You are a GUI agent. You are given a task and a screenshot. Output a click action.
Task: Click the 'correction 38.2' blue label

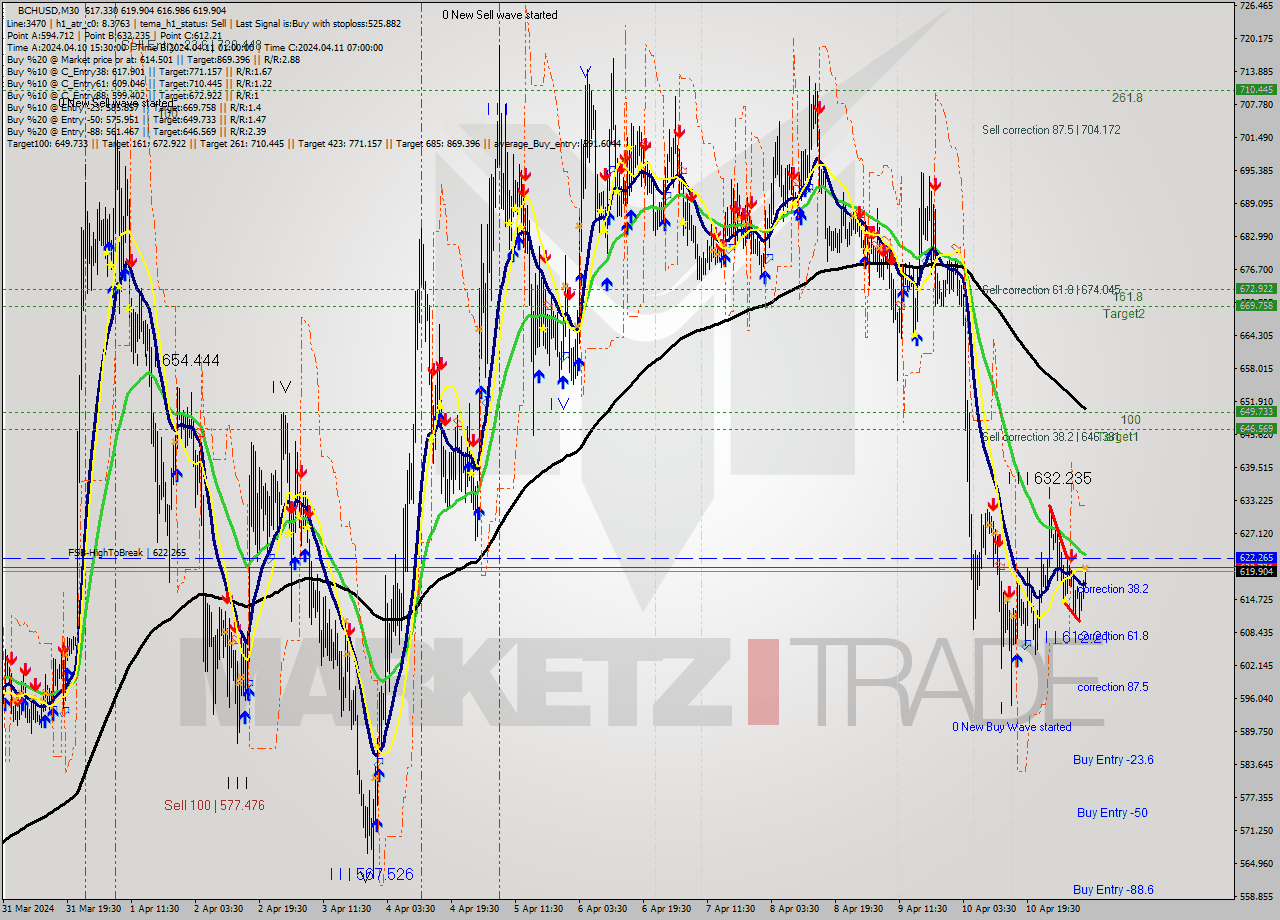coord(1113,590)
